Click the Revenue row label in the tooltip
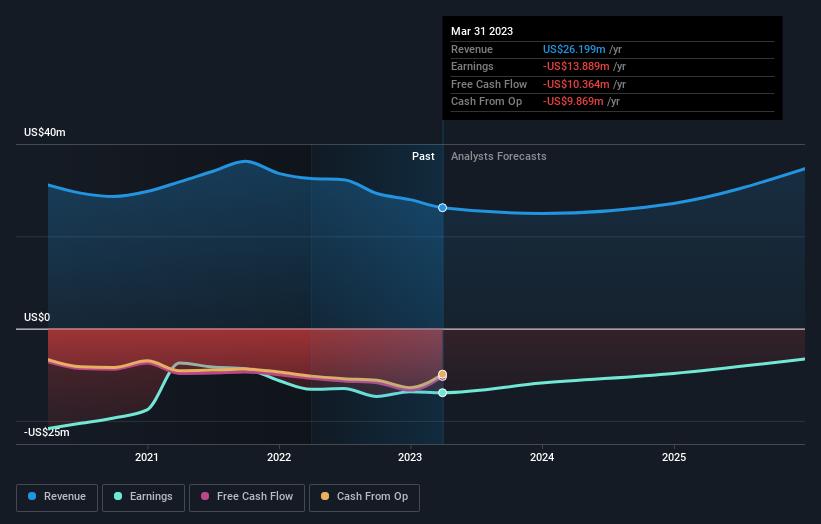The width and height of the screenshot is (821, 524). (x=472, y=49)
